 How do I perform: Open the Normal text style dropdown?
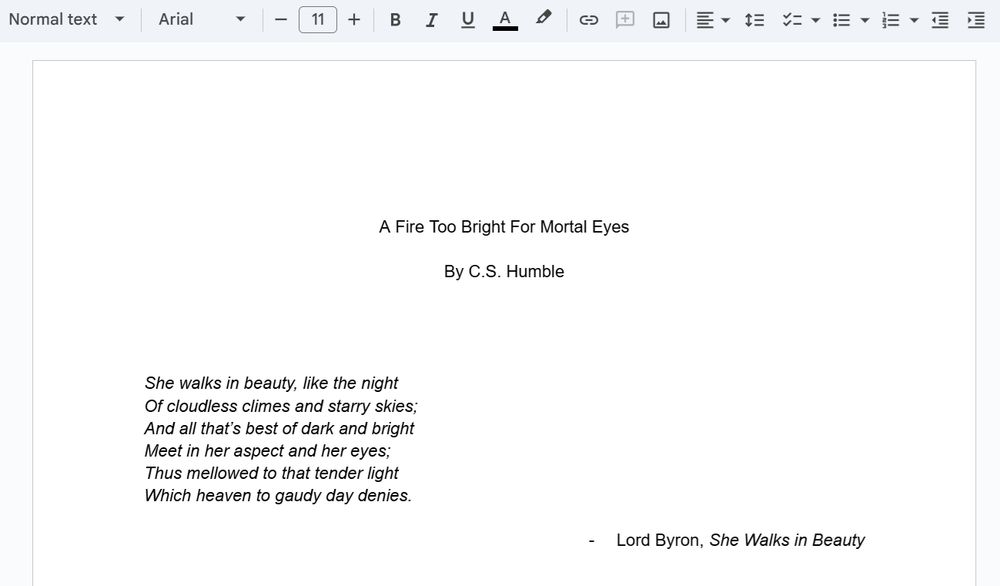(66, 19)
